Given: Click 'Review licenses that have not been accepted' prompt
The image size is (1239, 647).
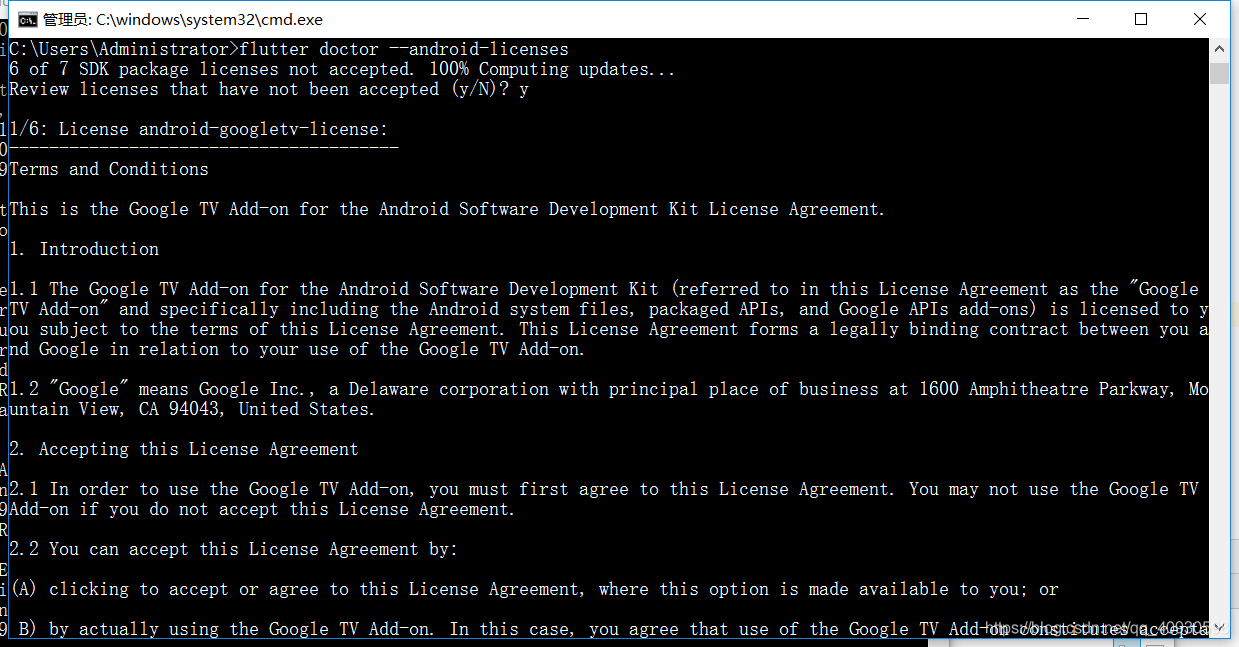Looking at the screenshot, I should point(269,89).
